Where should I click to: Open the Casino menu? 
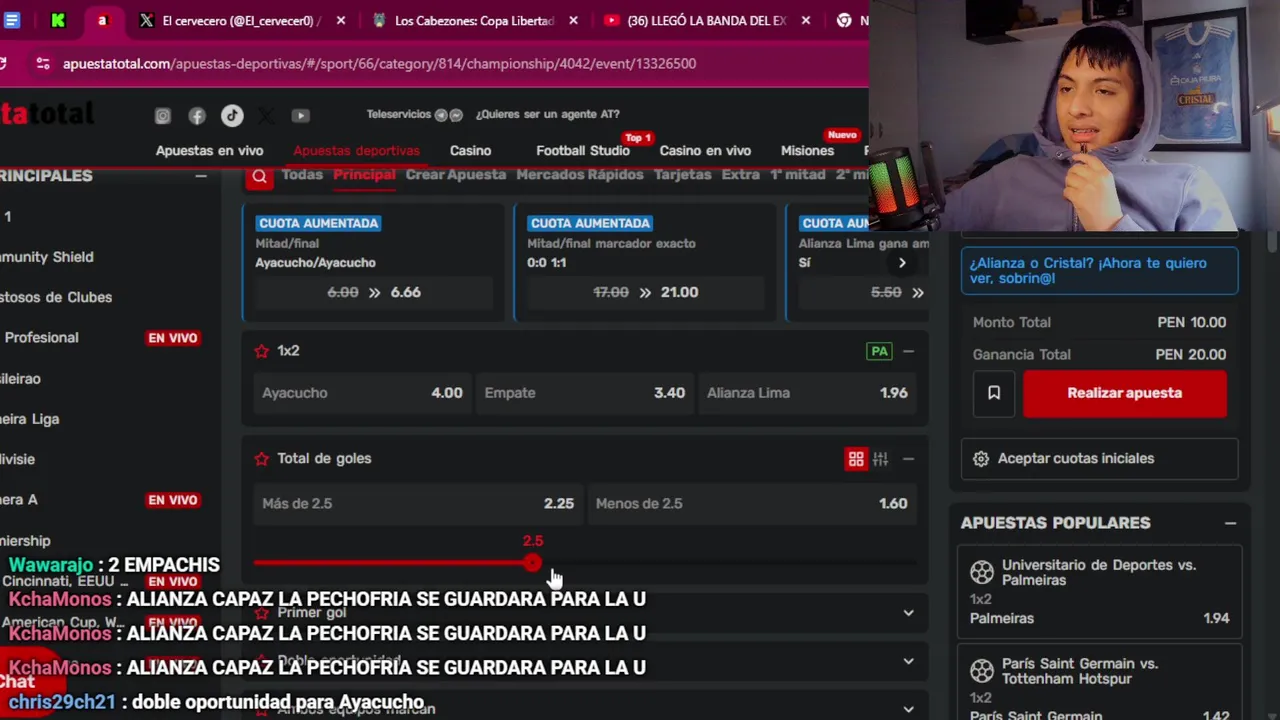[x=470, y=151]
